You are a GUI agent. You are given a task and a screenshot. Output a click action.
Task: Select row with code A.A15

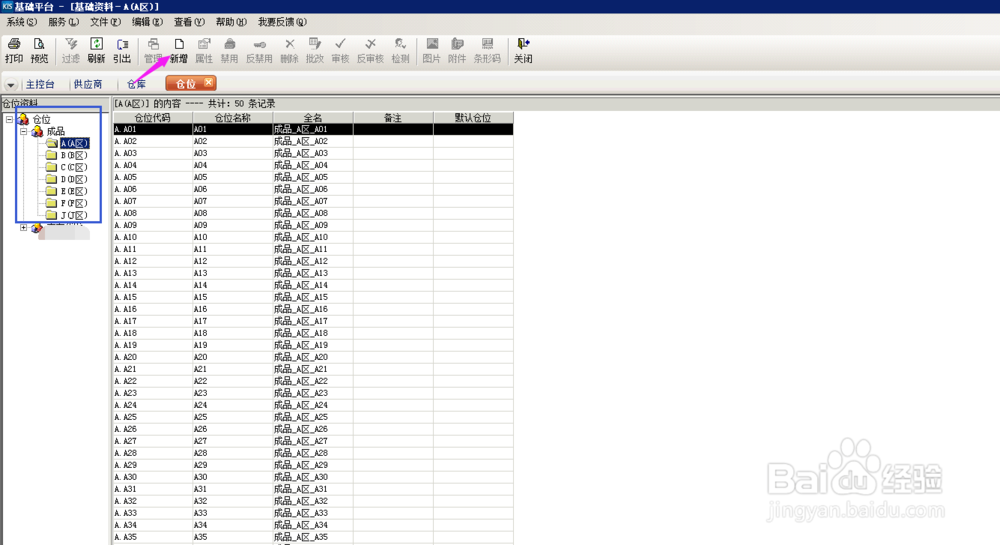pyautogui.click(x=313, y=297)
